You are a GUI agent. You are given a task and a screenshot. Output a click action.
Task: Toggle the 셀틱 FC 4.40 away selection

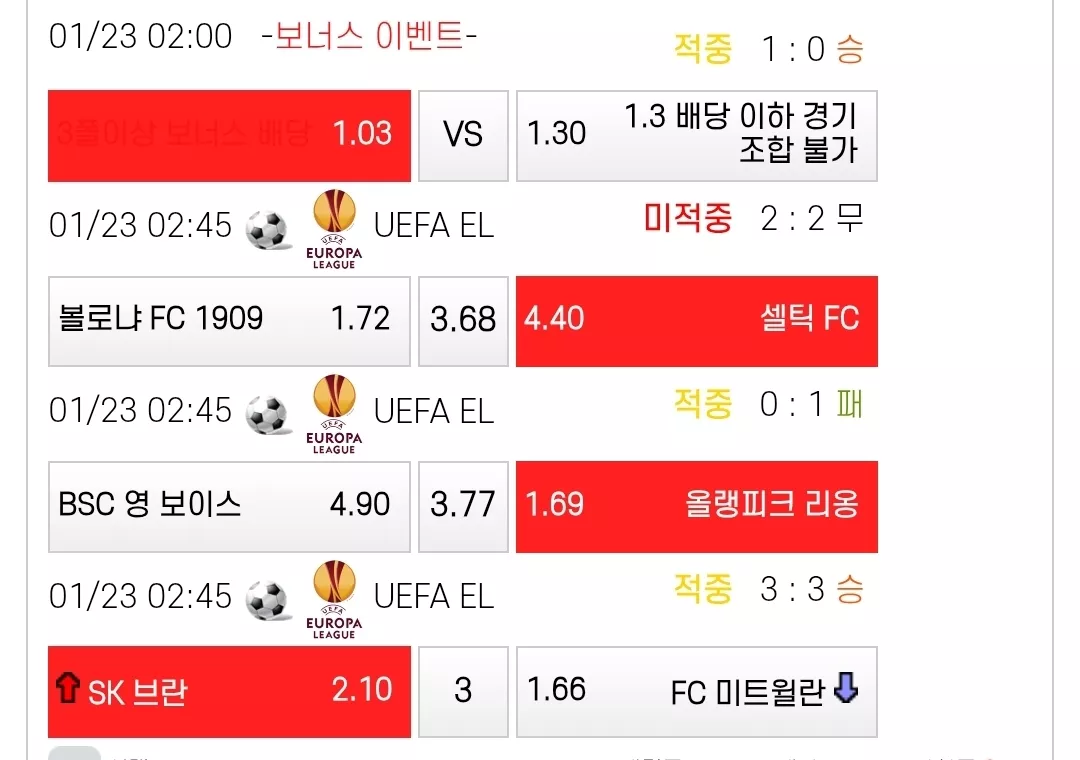696,321
